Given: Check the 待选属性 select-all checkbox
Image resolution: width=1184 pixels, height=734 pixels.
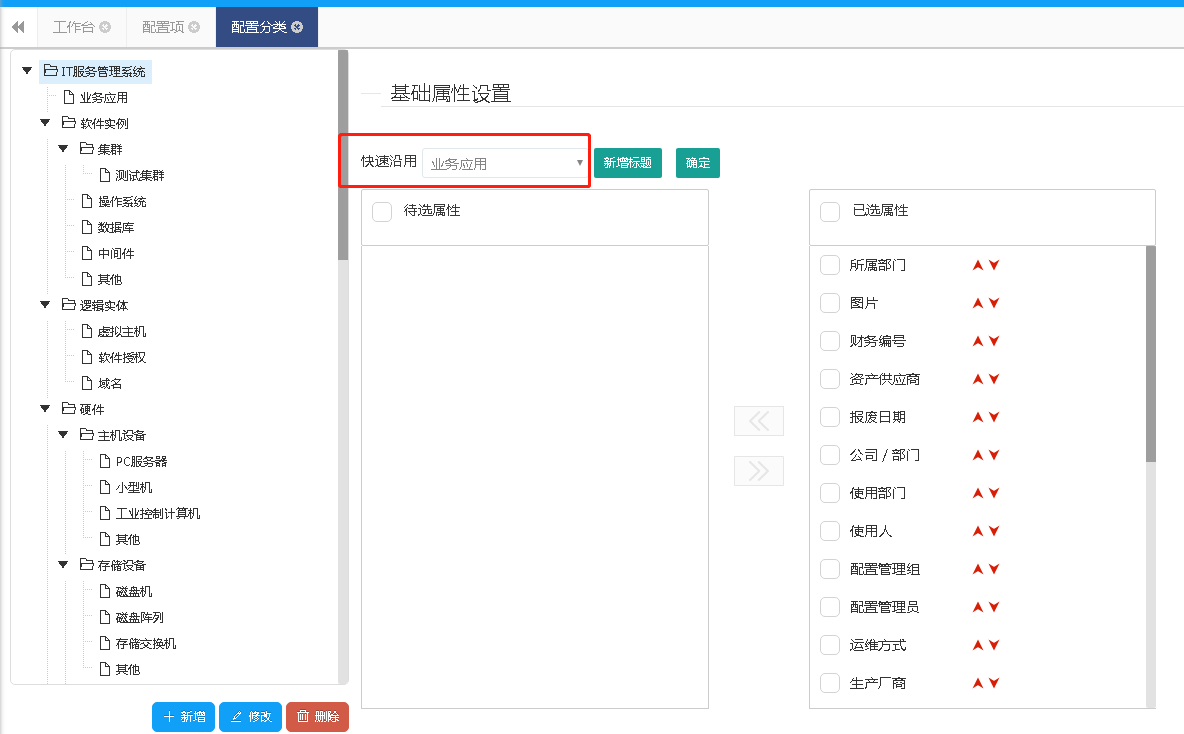Looking at the screenshot, I should tap(381, 212).
